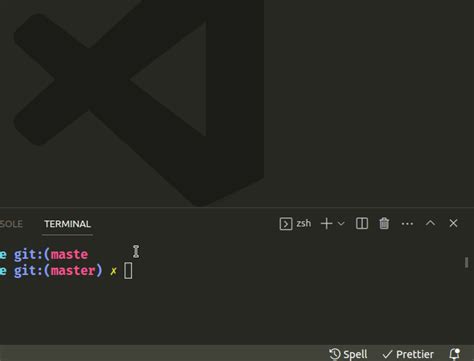
Task: Create a new terminal with plus icon
Action: point(327,224)
